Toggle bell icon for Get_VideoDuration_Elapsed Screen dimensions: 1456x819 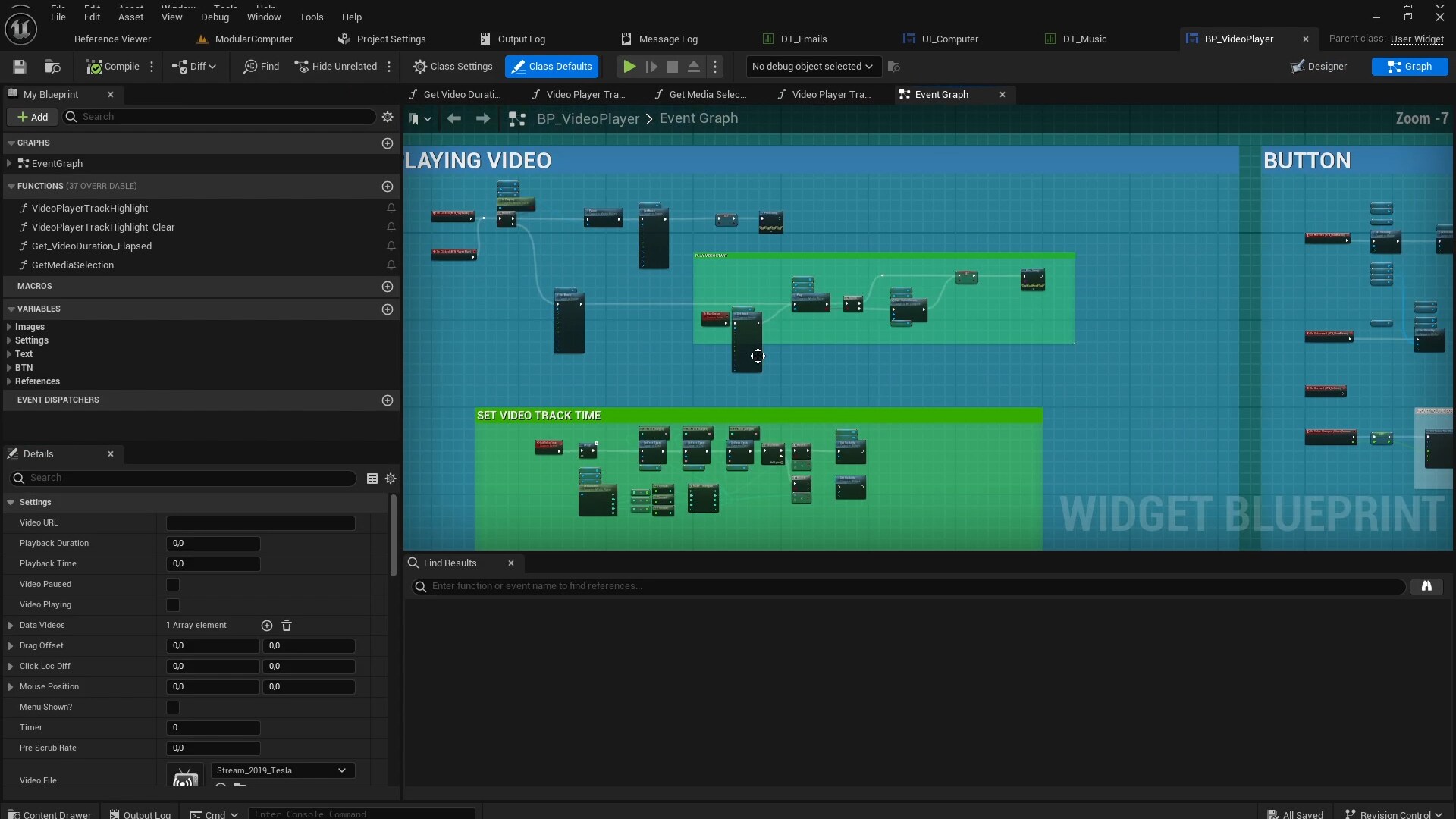(x=391, y=246)
